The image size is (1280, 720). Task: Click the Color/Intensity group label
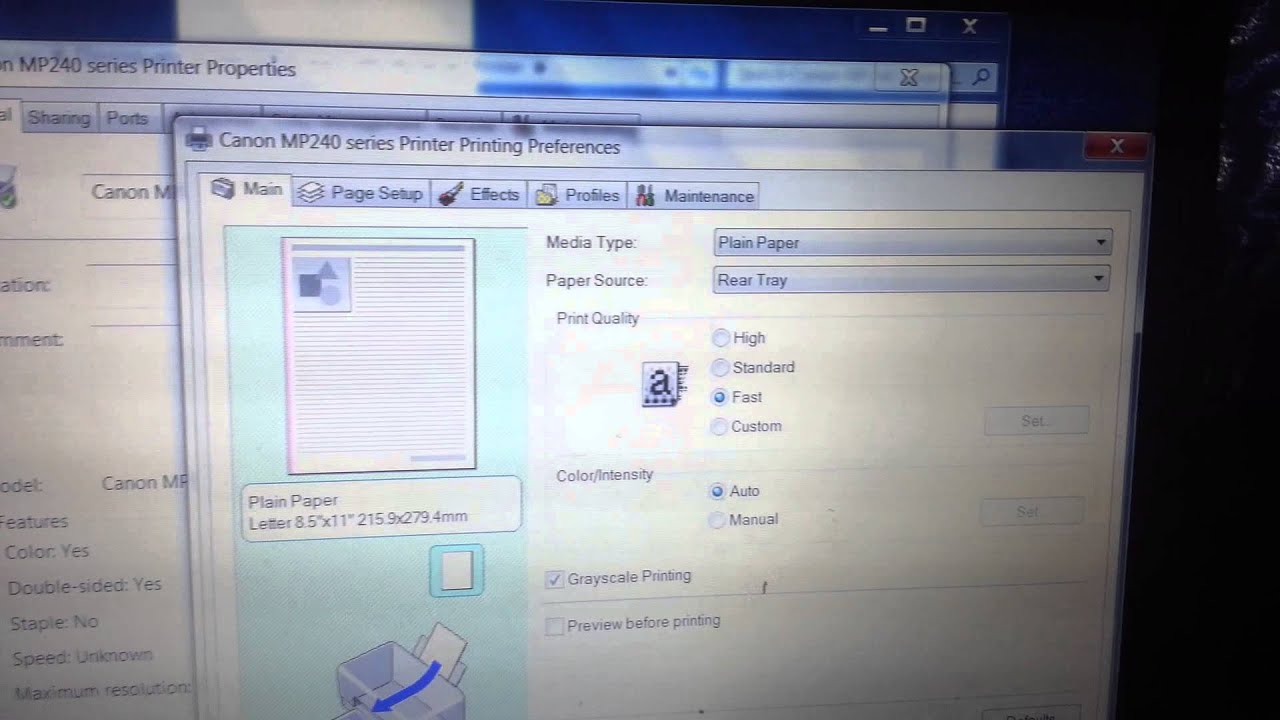click(x=604, y=475)
